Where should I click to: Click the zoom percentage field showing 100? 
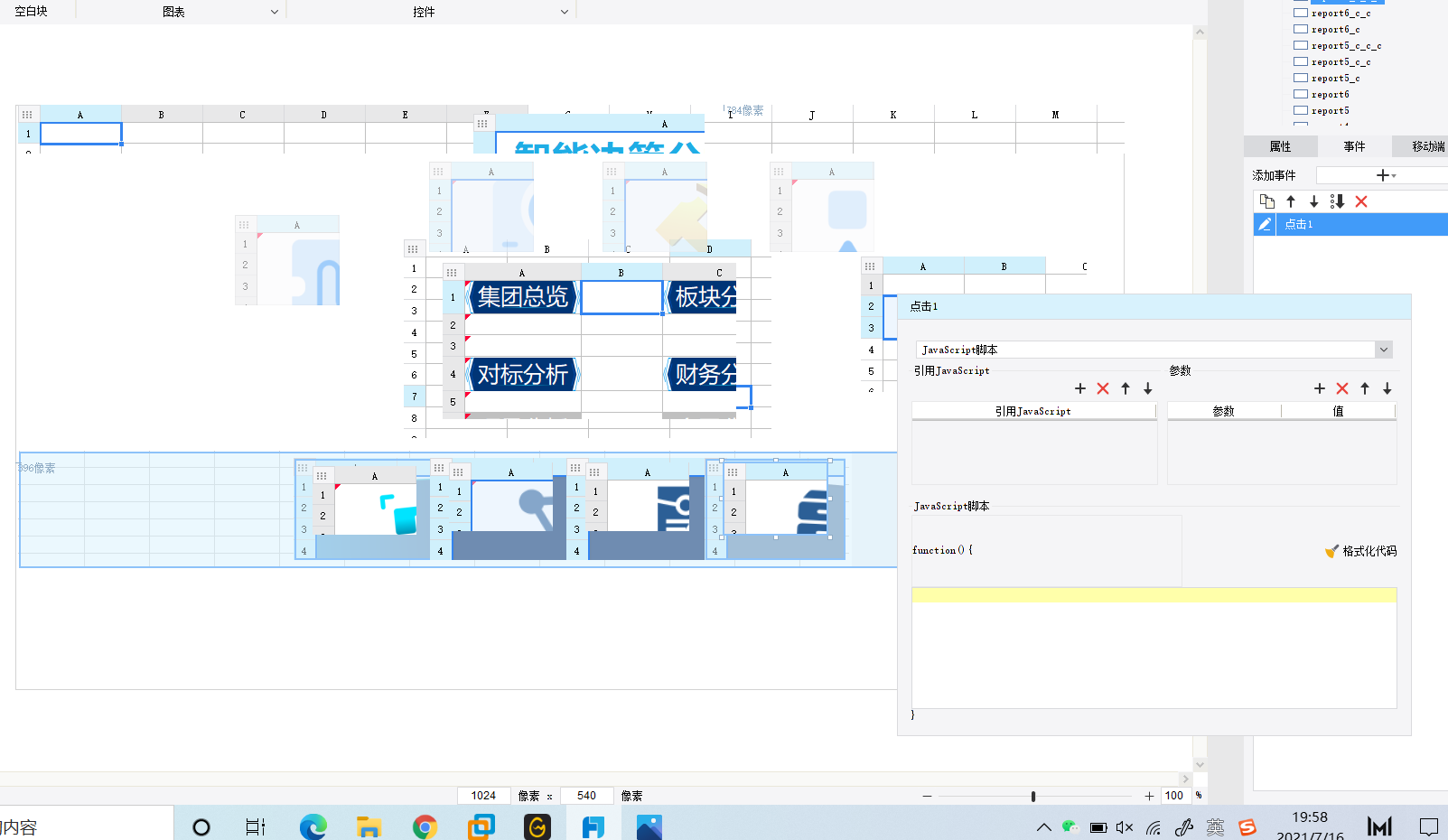pyautogui.click(x=1174, y=796)
